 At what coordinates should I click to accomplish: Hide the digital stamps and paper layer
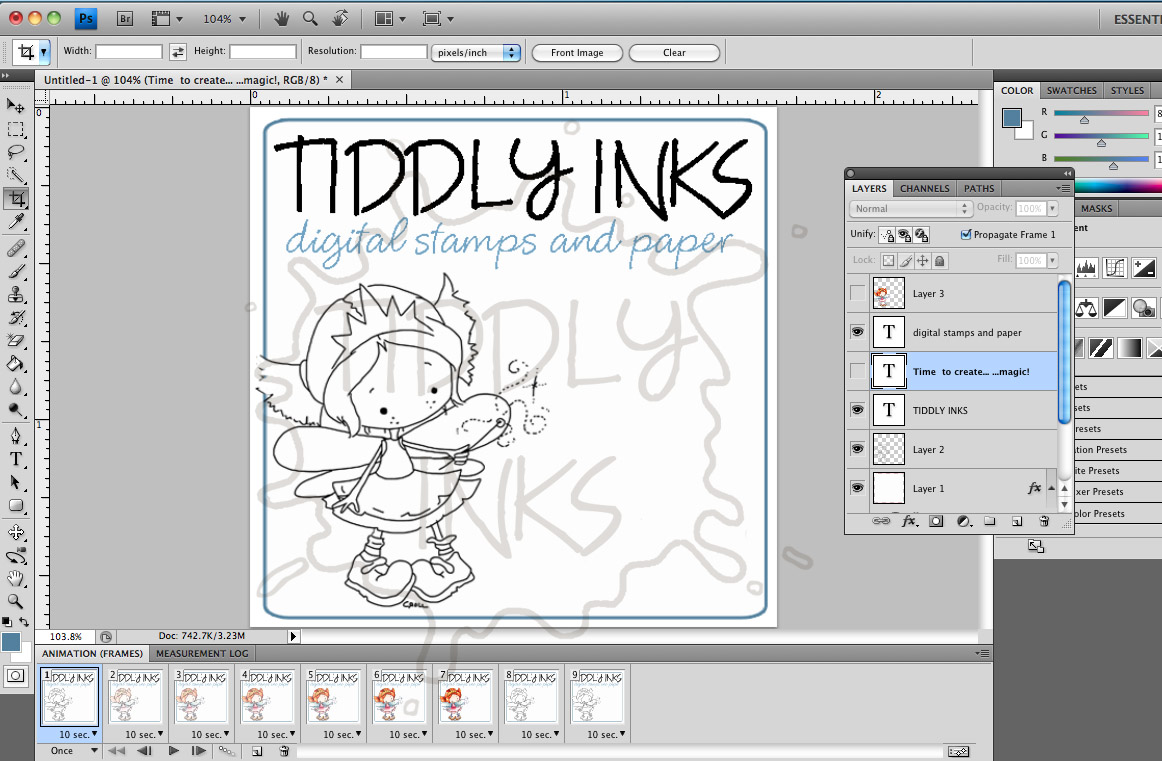tap(857, 332)
